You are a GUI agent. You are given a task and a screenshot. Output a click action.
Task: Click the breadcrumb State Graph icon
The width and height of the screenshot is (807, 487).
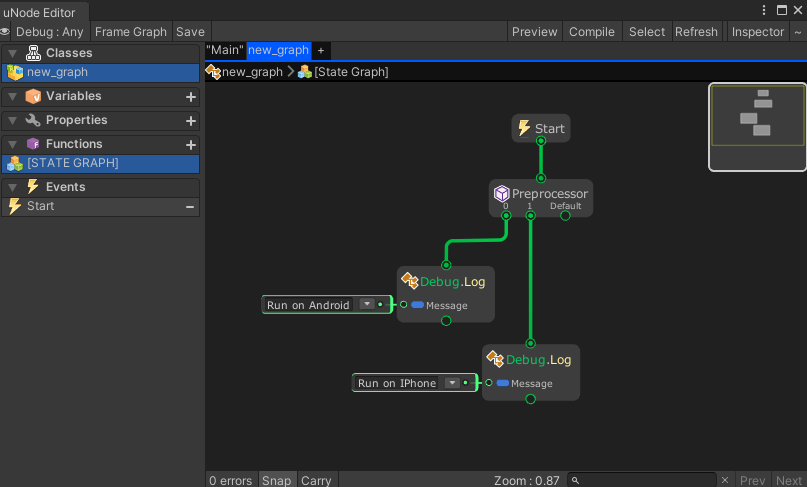point(305,72)
